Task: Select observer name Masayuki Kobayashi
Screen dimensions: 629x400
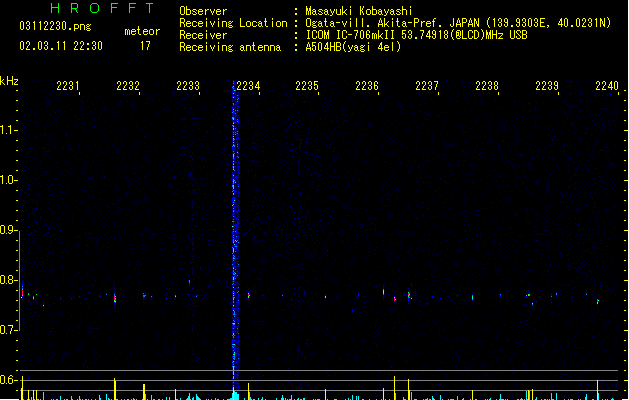Action: [x=359, y=11]
